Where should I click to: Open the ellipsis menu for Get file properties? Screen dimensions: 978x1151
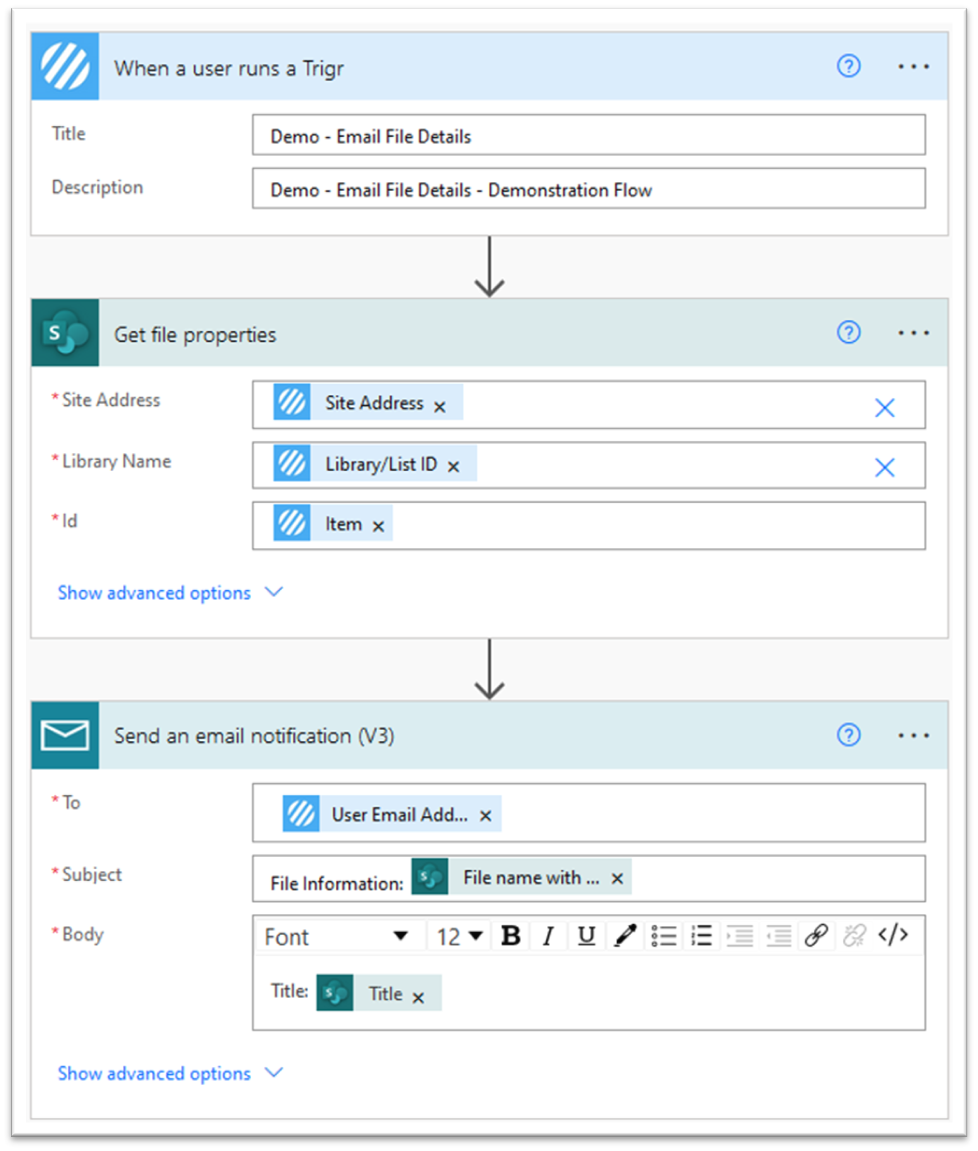pos(913,333)
